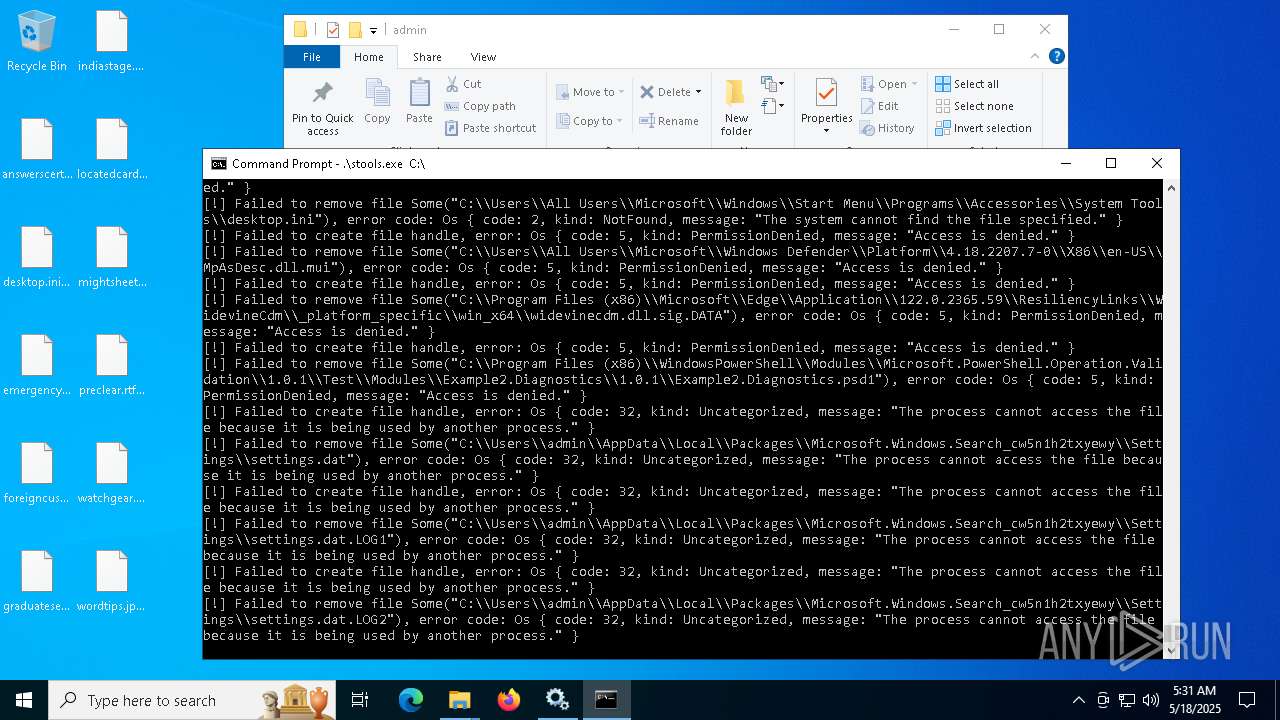Click the Command Prompt taskbar icon

coord(606,700)
